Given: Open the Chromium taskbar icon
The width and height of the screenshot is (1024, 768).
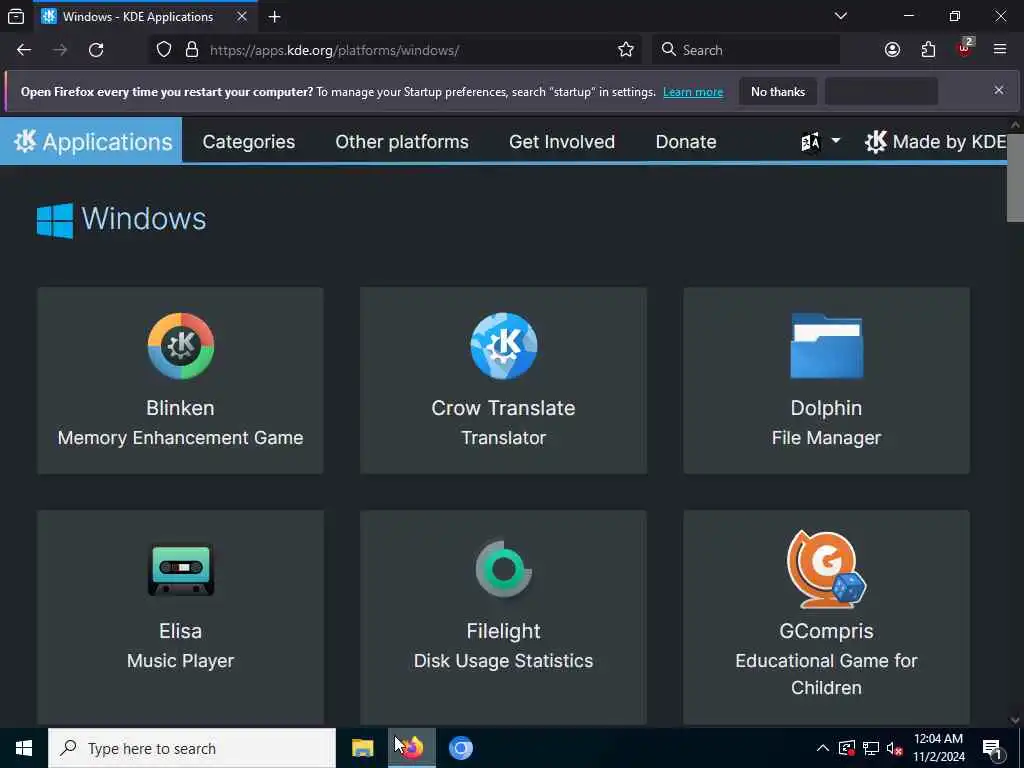Looking at the screenshot, I should 460,748.
